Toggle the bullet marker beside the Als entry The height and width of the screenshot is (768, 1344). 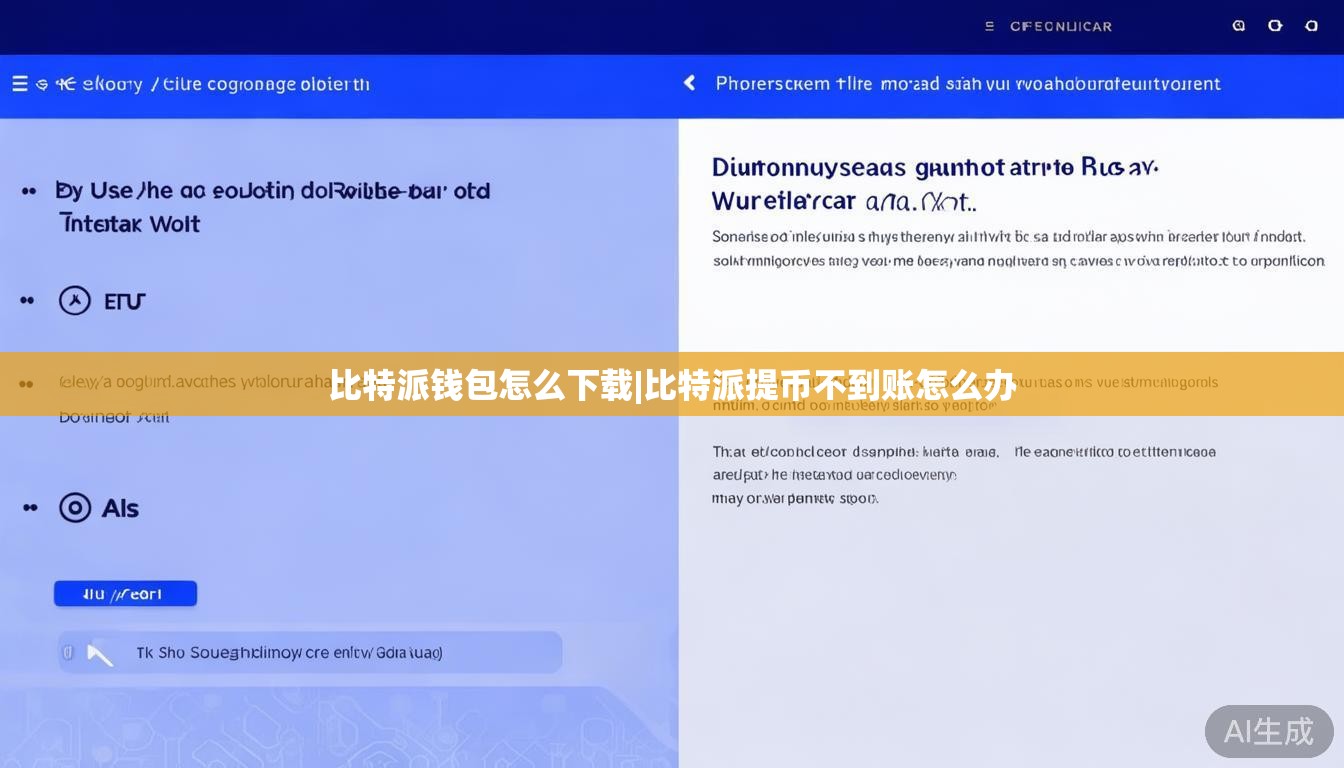tap(27, 508)
